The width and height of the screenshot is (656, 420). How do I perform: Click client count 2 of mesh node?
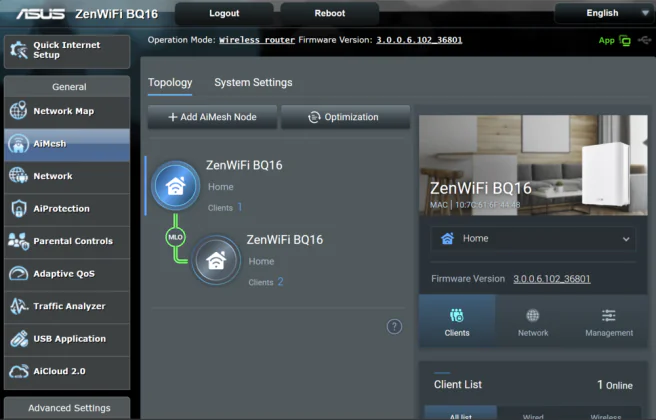click(280, 282)
